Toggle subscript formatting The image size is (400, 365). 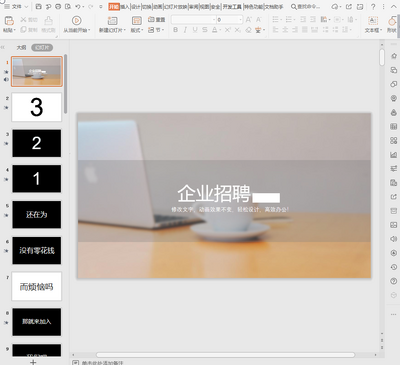237,30
